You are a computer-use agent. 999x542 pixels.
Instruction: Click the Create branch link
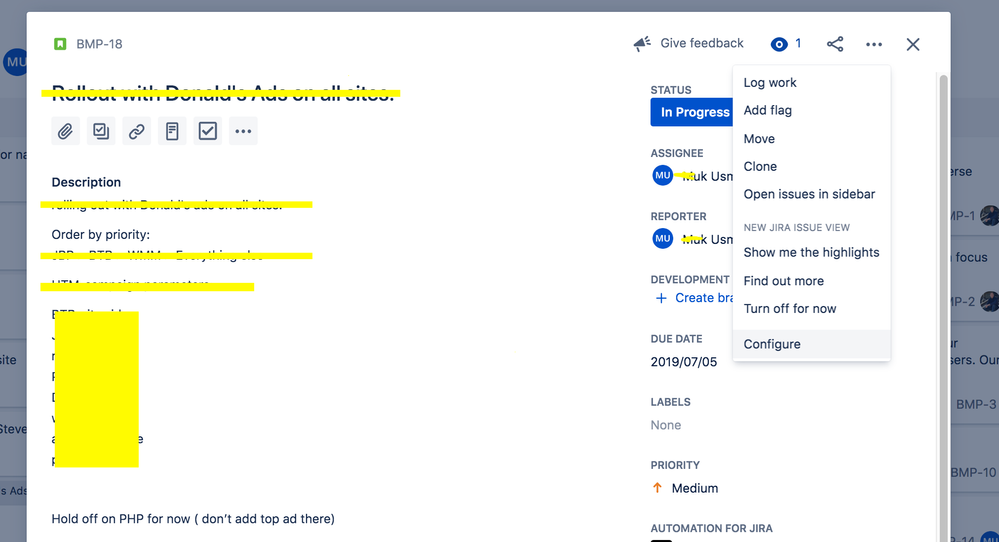pos(704,298)
